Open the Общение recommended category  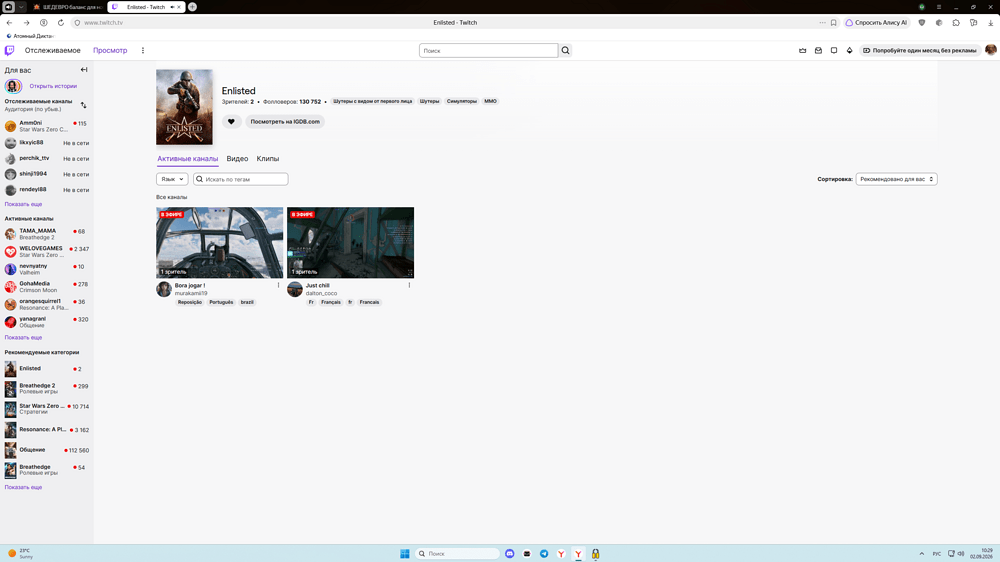point(46,450)
